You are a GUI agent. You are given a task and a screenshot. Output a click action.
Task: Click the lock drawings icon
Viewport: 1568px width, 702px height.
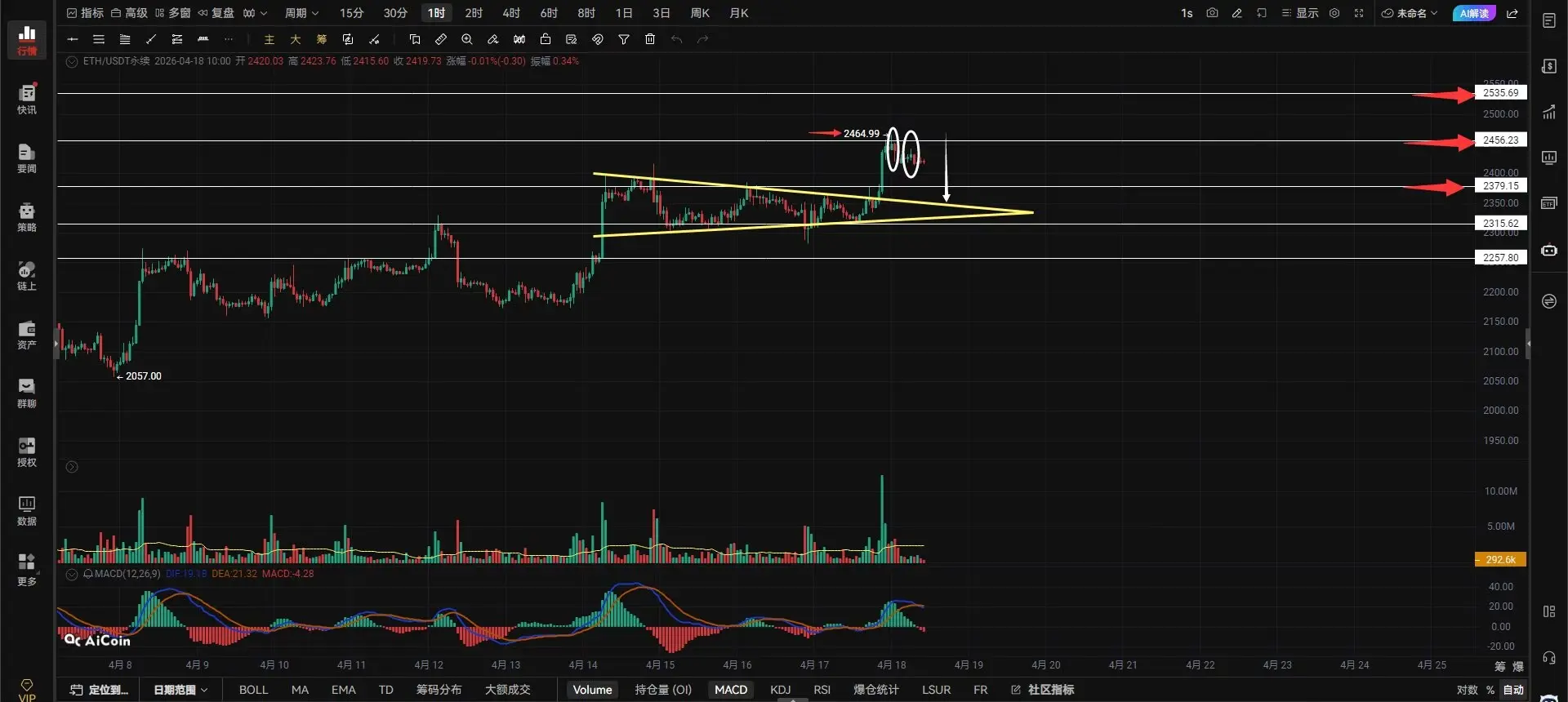(x=546, y=39)
